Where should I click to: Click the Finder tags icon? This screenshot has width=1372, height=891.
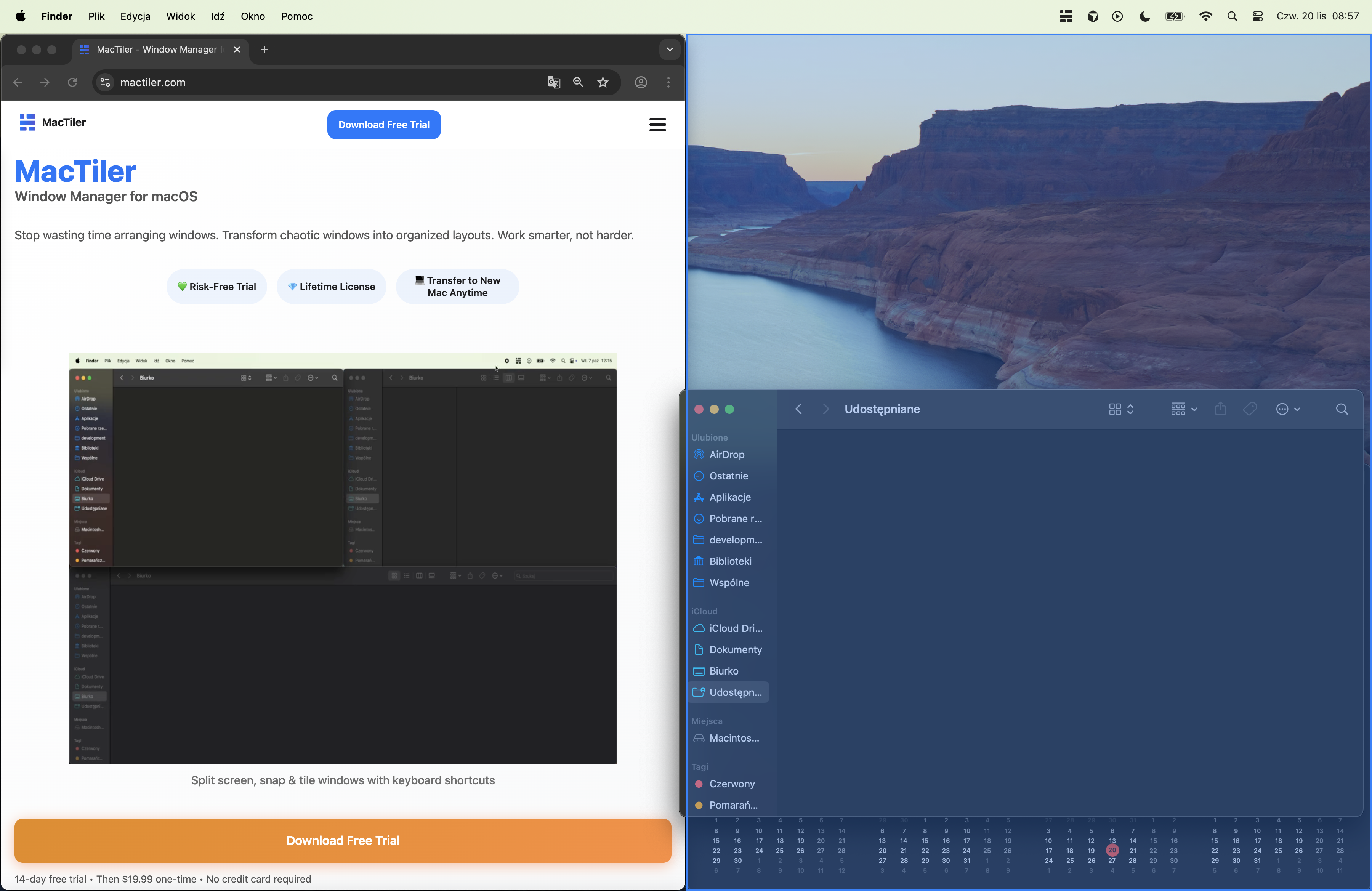(x=1250, y=409)
